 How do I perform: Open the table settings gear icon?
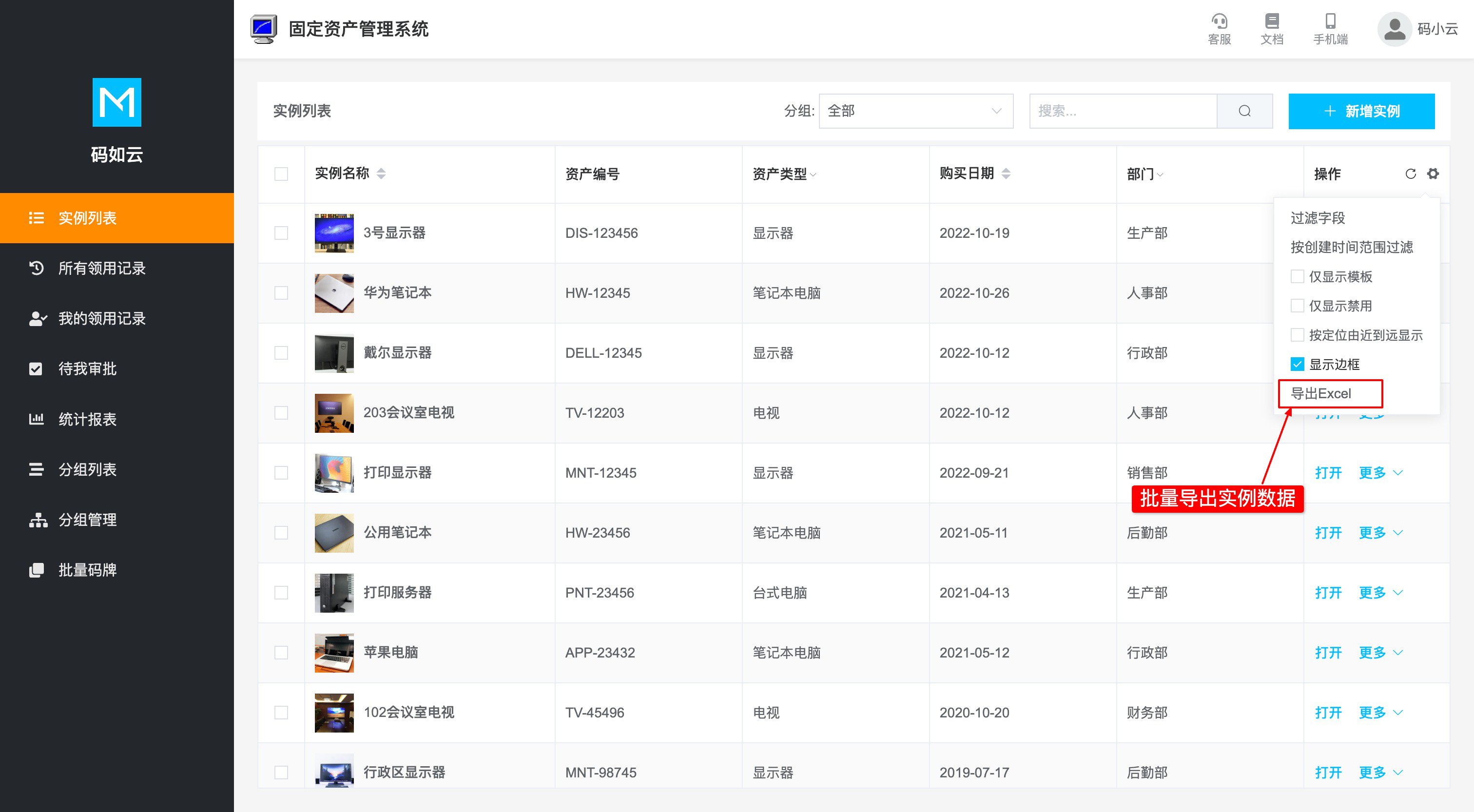(x=1433, y=174)
